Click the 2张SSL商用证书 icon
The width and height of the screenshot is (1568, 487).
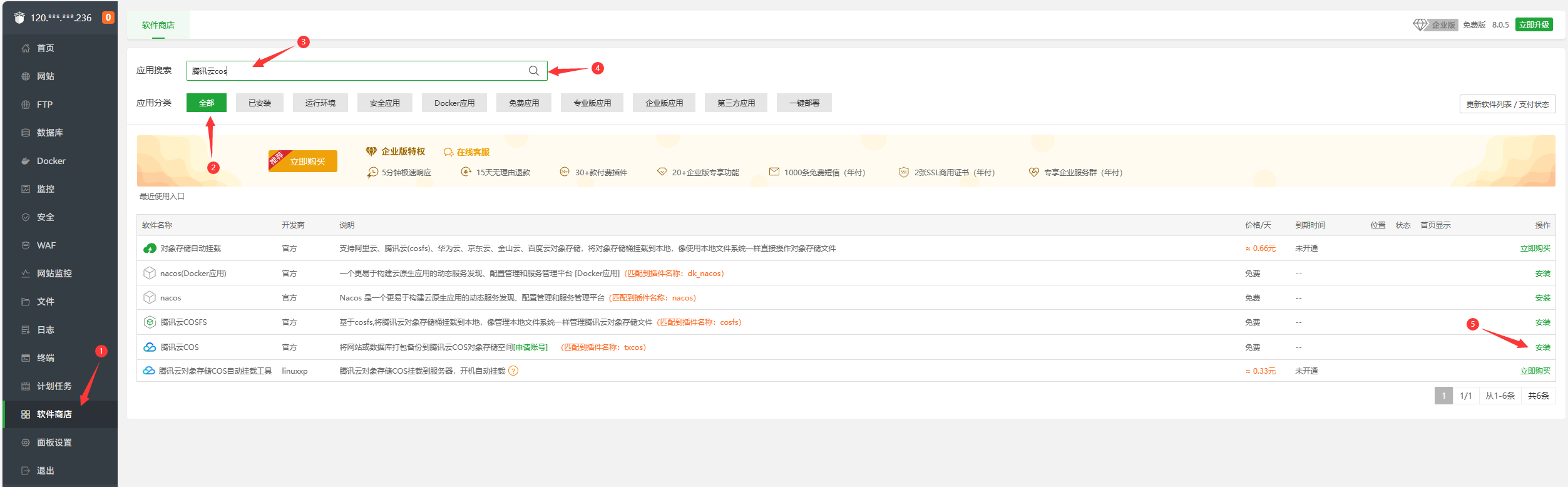904,172
